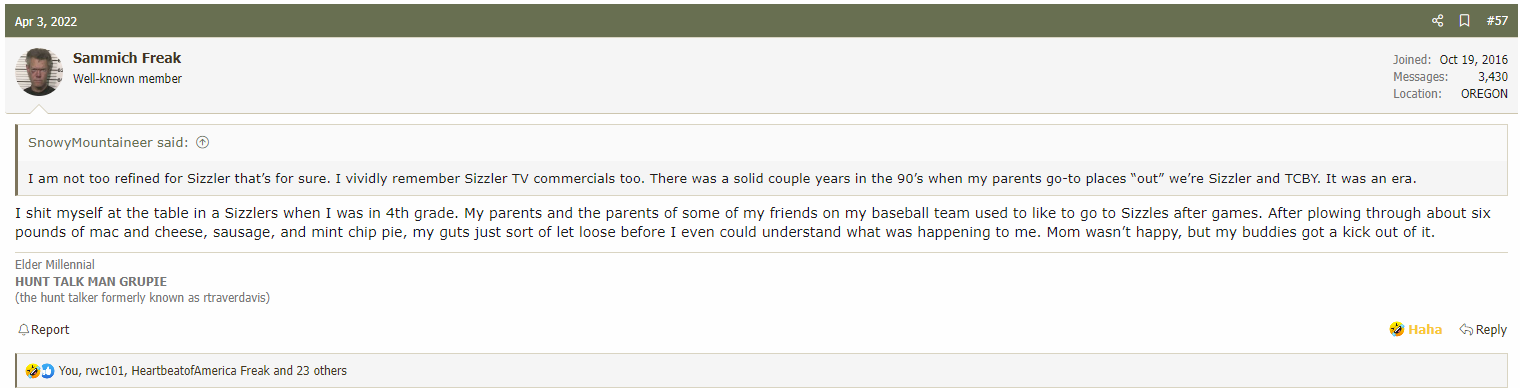Viewport: 1520px width, 388px height.
Task: Click the share icon in post header
Action: pos(1438,21)
